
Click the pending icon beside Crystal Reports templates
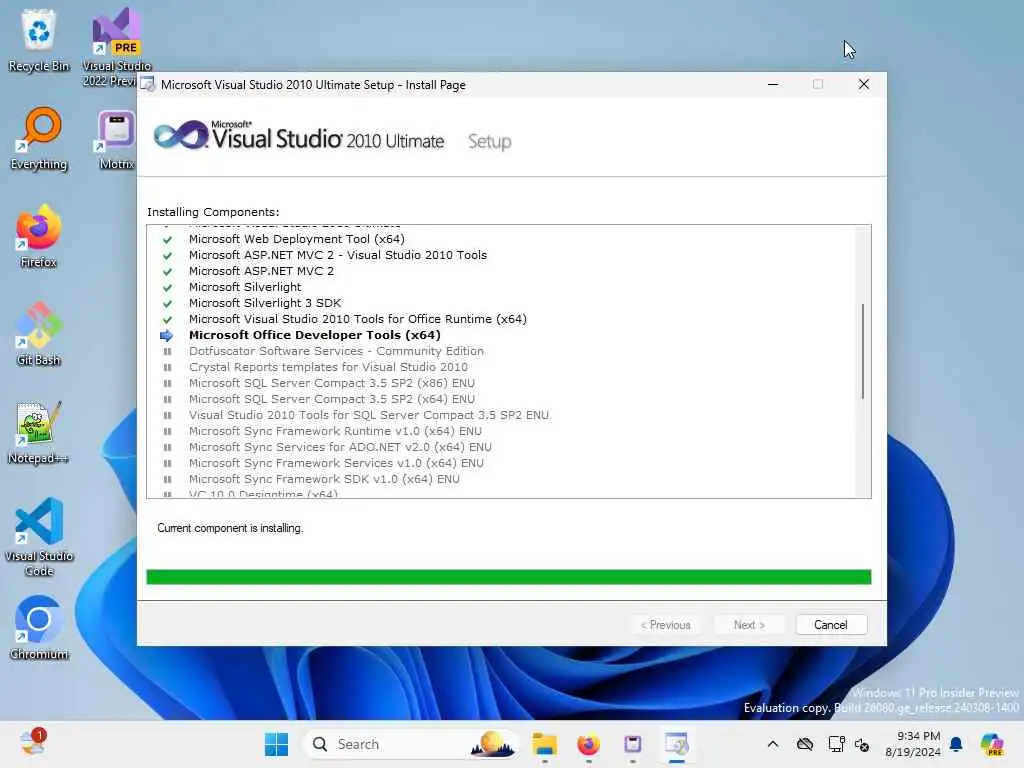[x=167, y=368]
